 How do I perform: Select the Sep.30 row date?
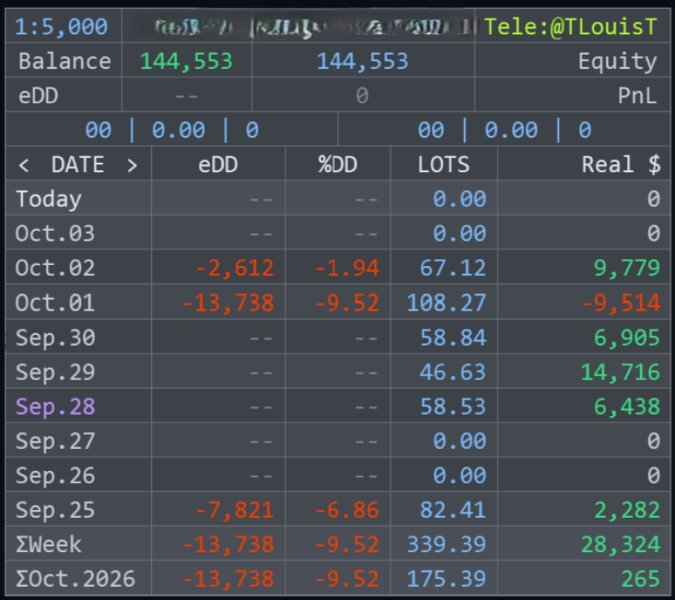point(55,338)
